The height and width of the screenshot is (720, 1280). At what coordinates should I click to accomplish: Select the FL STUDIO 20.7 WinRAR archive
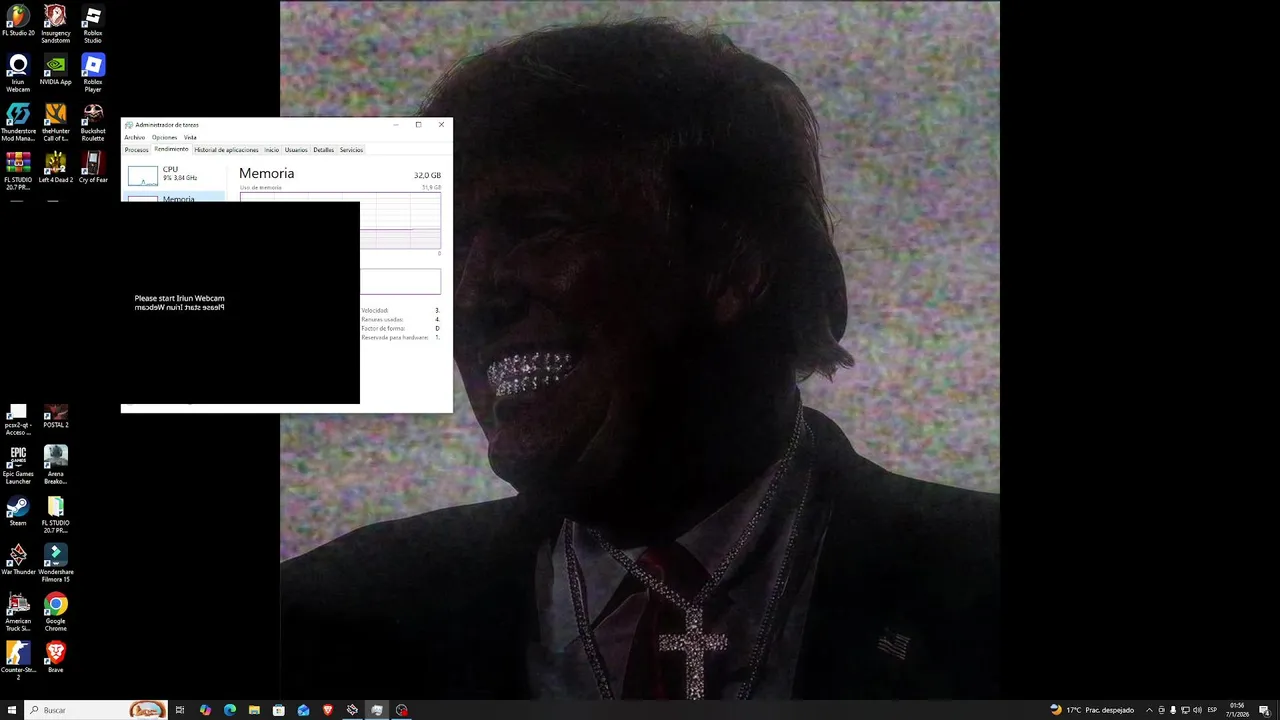click(x=18, y=171)
